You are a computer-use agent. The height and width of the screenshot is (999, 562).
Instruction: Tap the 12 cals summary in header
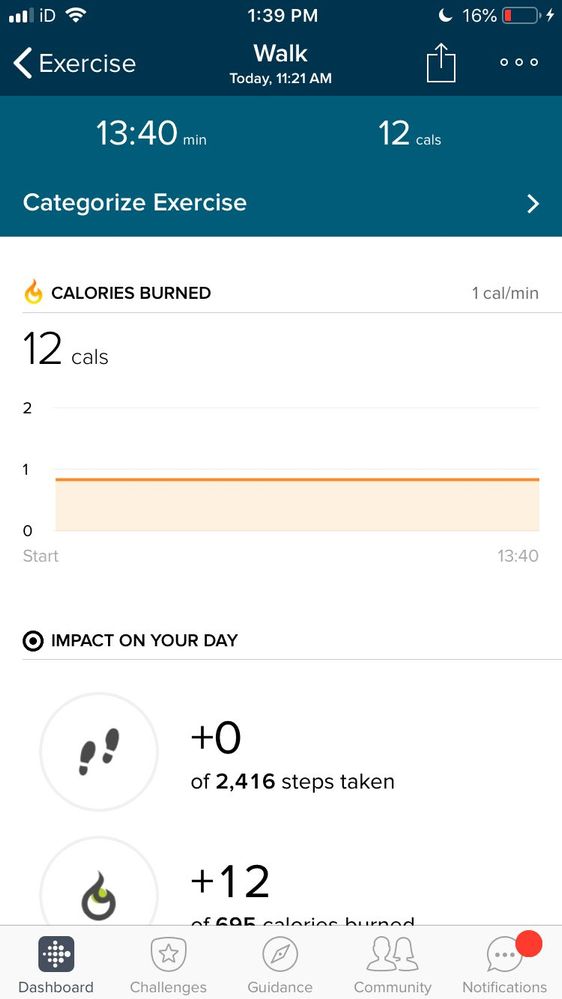(x=409, y=134)
